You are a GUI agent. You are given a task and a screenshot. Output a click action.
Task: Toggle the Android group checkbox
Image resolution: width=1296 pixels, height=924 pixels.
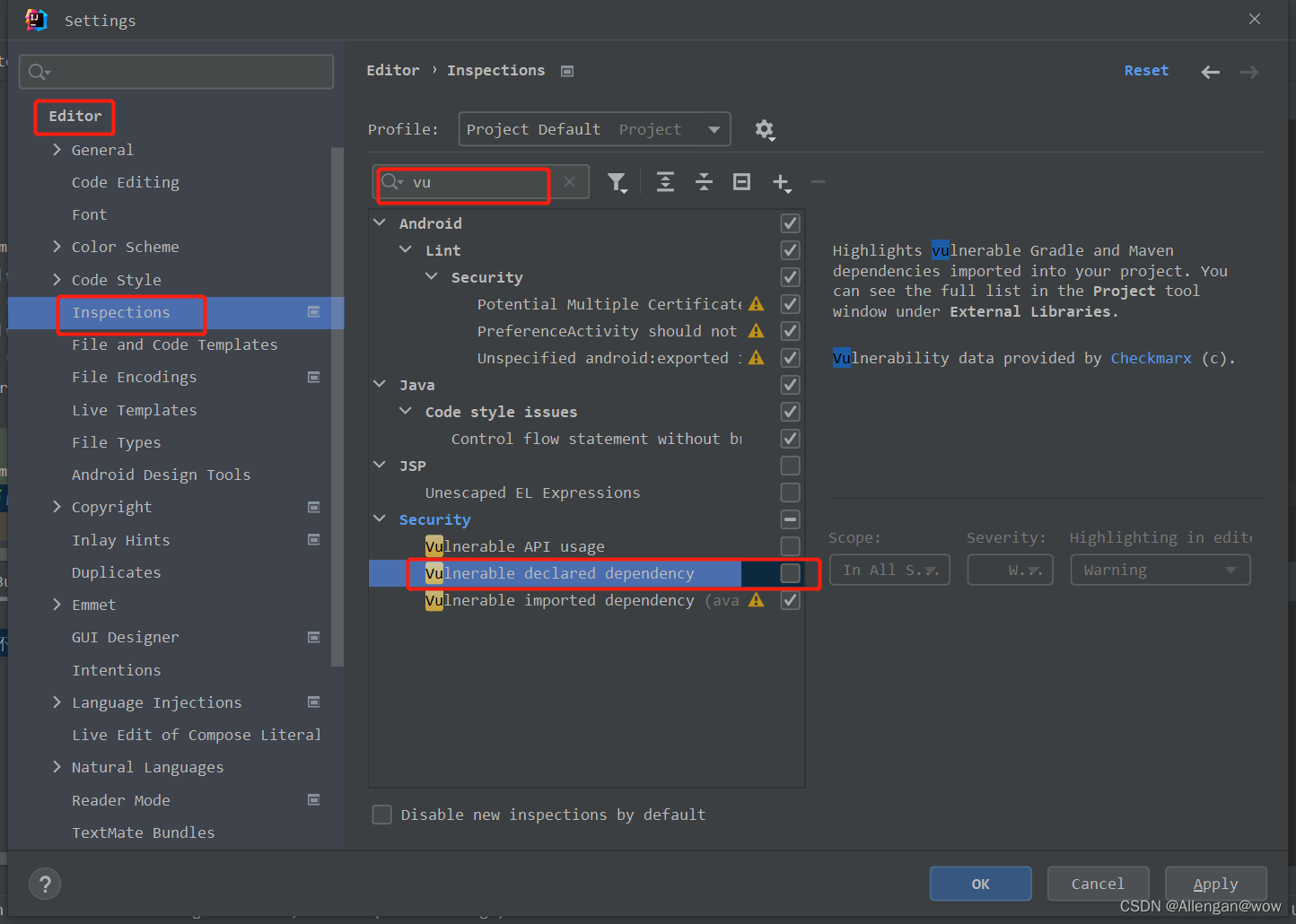click(x=790, y=223)
